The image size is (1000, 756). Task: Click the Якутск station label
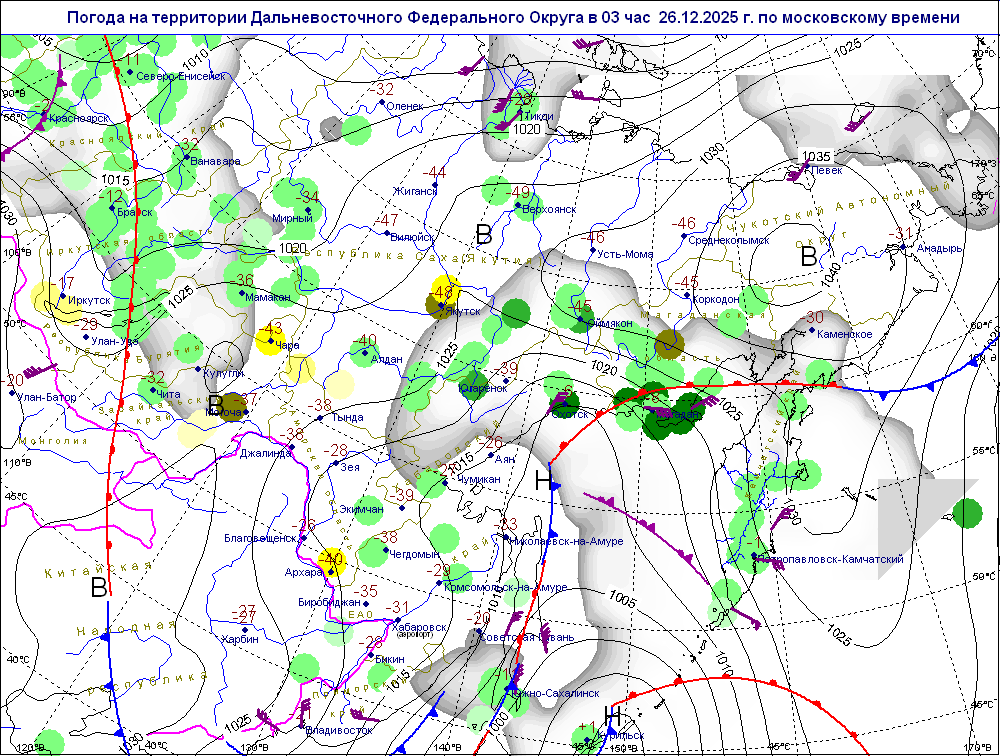tap(463, 311)
